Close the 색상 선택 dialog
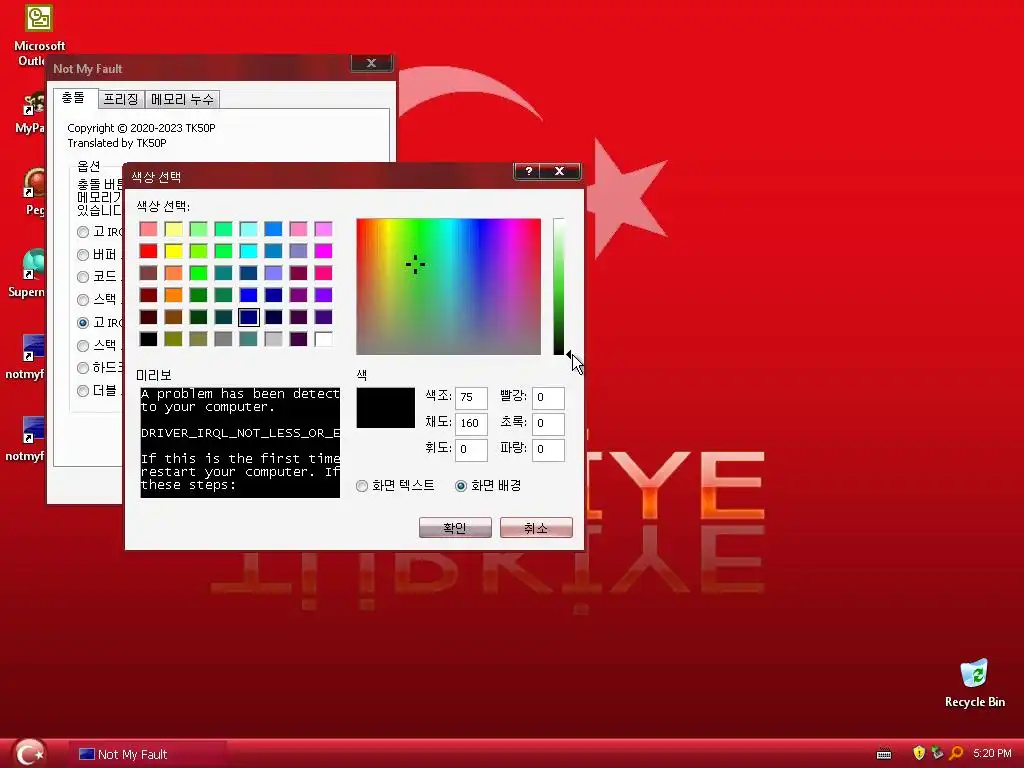The image size is (1024, 768). pyautogui.click(x=560, y=171)
